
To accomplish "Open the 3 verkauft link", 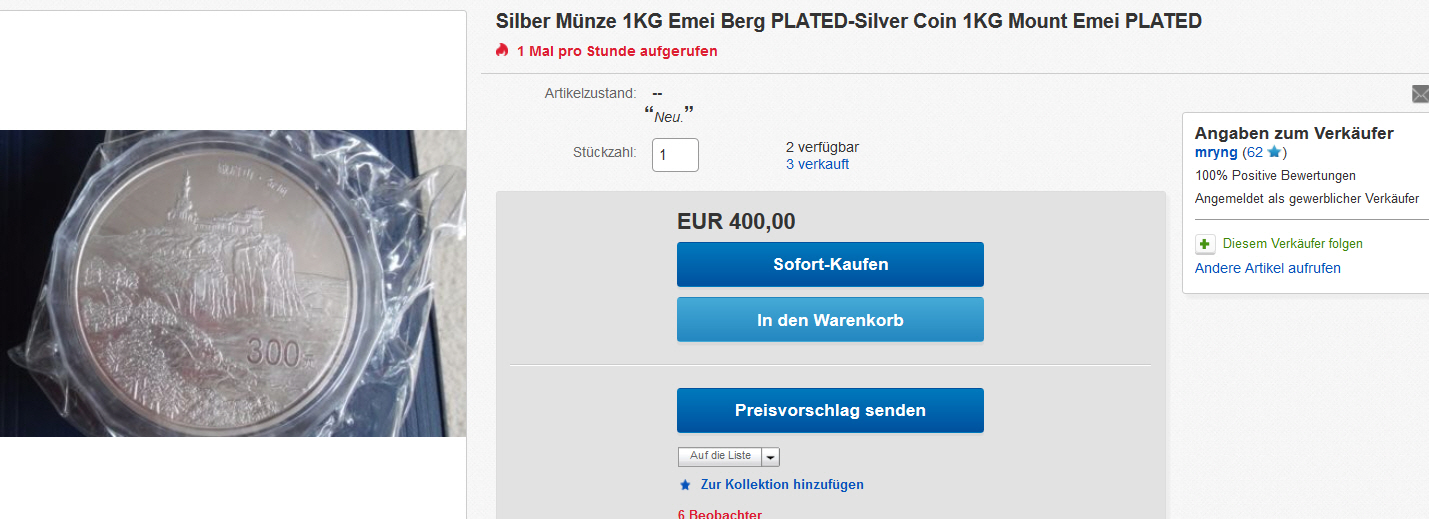I will coord(817,164).
